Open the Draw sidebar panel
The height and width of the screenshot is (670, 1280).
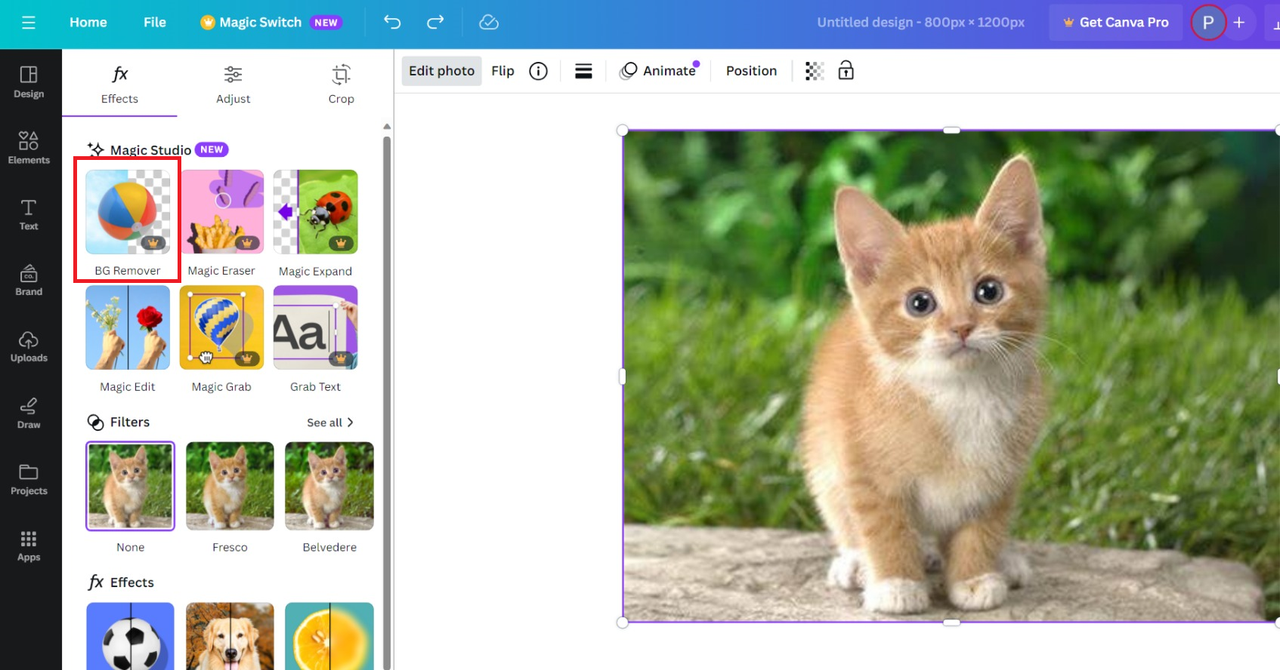click(29, 413)
